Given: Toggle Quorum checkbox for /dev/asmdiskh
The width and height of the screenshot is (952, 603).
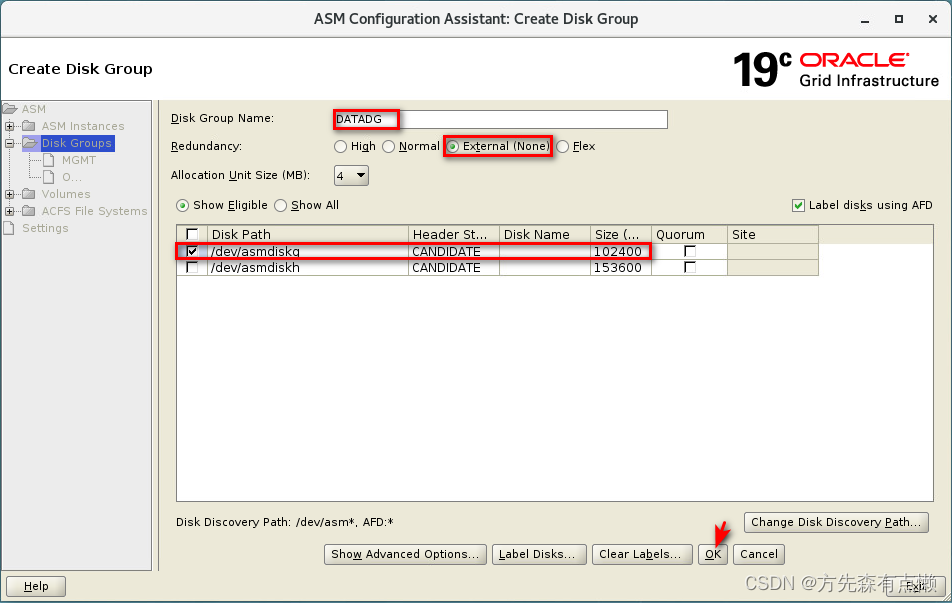Looking at the screenshot, I should click(x=689, y=267).
